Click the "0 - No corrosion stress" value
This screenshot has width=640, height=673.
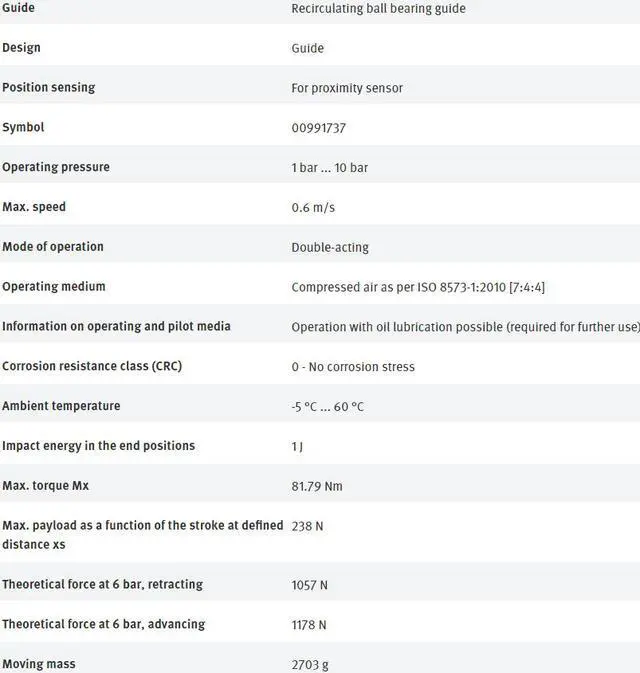[x=353, y=367]
